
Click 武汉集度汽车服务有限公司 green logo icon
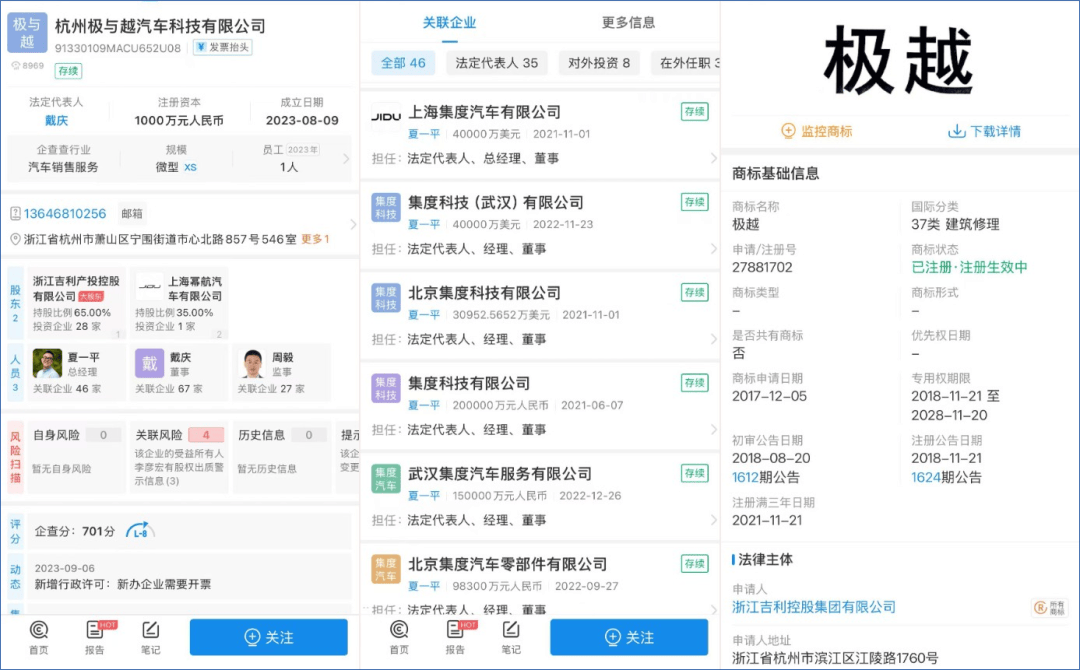click(386, 479)
